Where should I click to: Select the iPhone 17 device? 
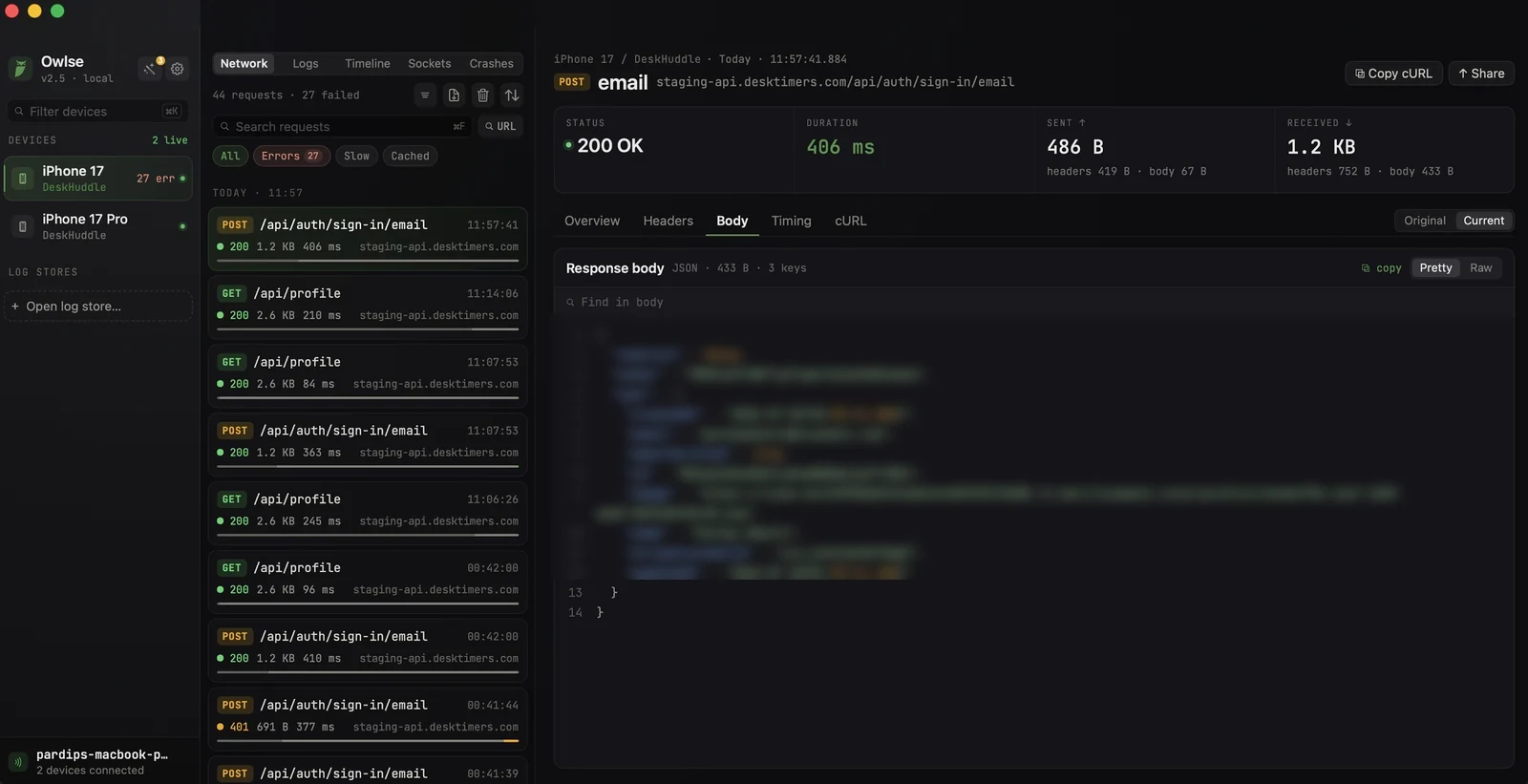click(x=98, y=179)
